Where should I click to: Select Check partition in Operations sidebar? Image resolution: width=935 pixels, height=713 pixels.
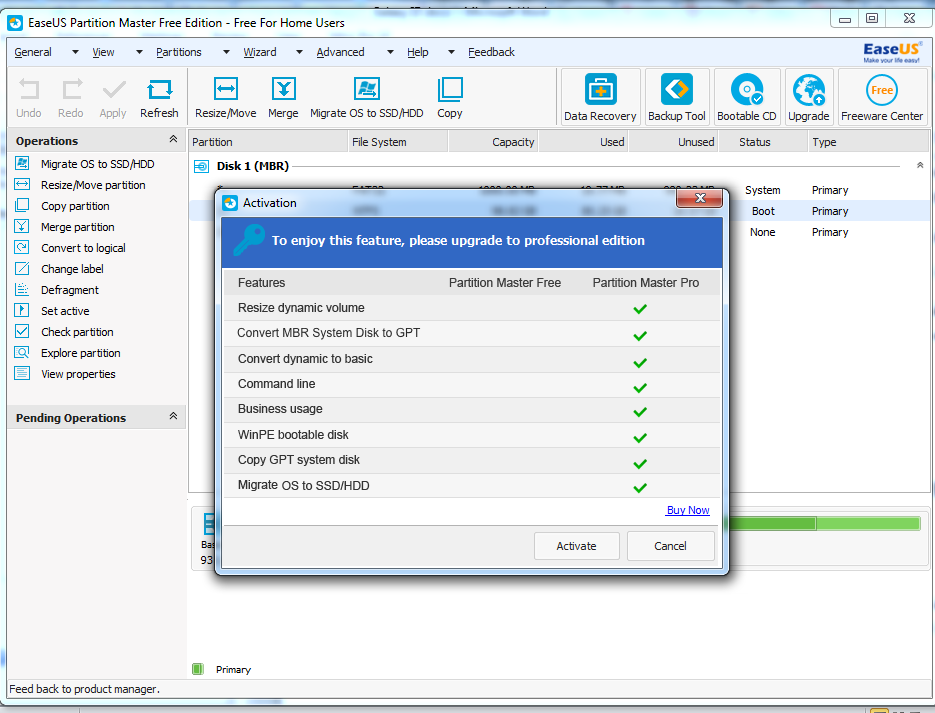pos(77,332)
